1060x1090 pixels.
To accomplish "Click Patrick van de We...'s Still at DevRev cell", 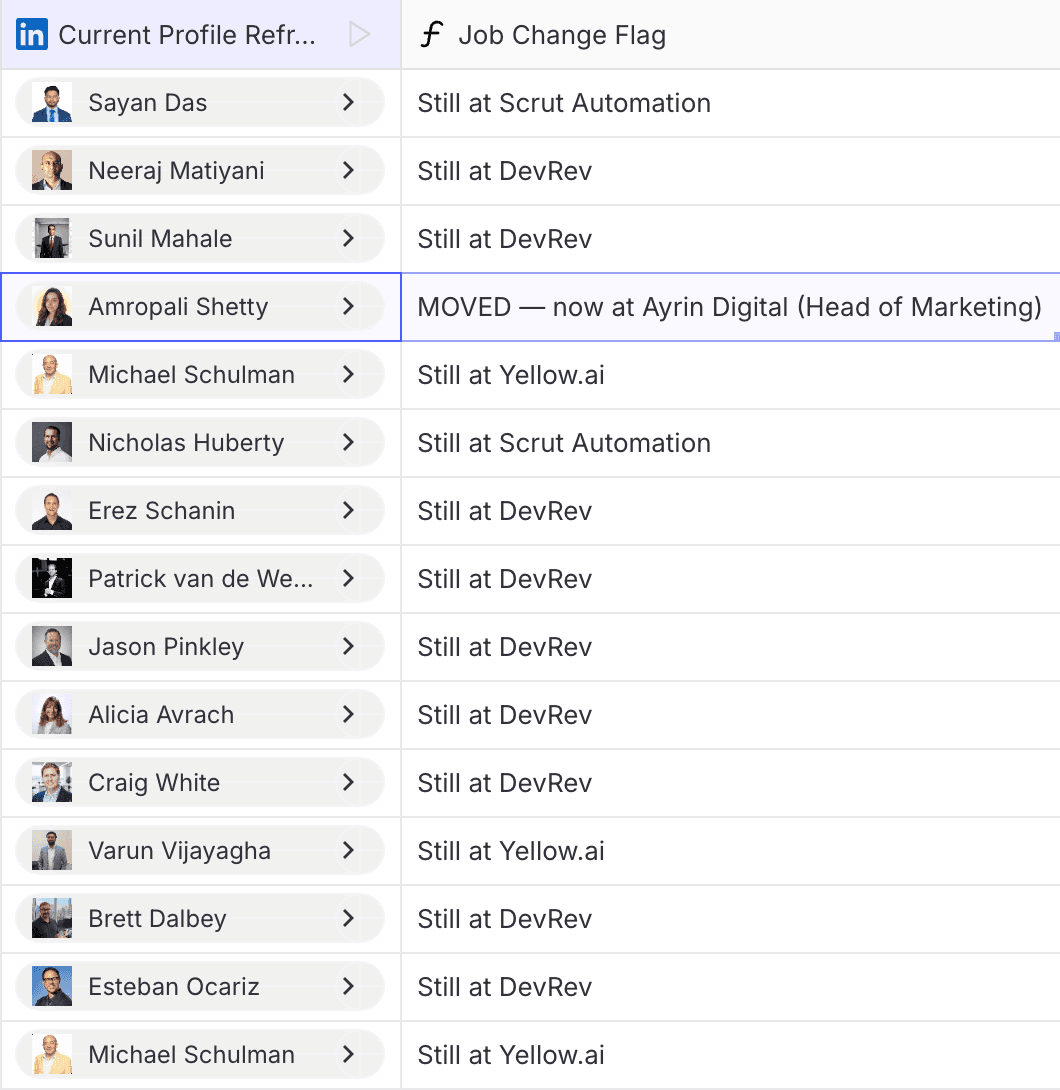I will click(731, 578).
